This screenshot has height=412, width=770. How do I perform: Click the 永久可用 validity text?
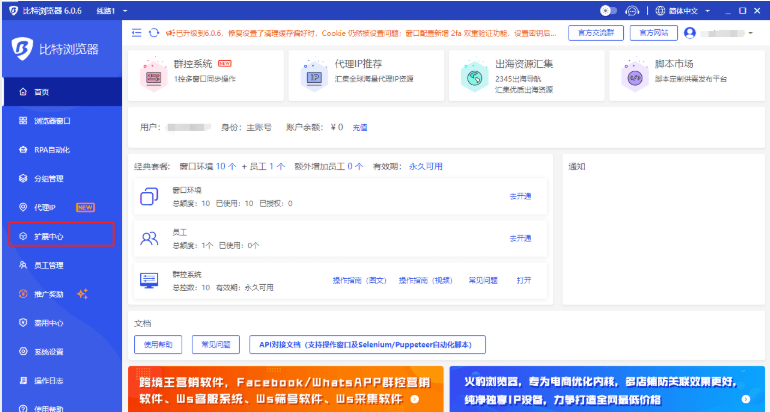425,166
